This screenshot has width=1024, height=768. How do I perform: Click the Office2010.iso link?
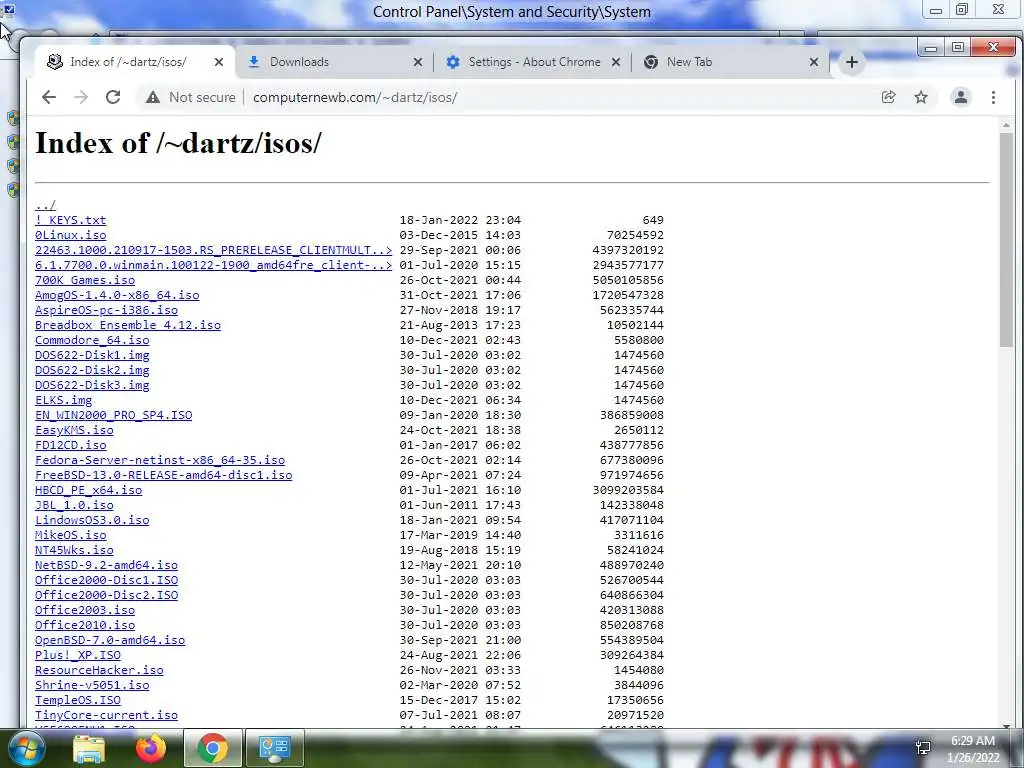[x=85, y=626]
